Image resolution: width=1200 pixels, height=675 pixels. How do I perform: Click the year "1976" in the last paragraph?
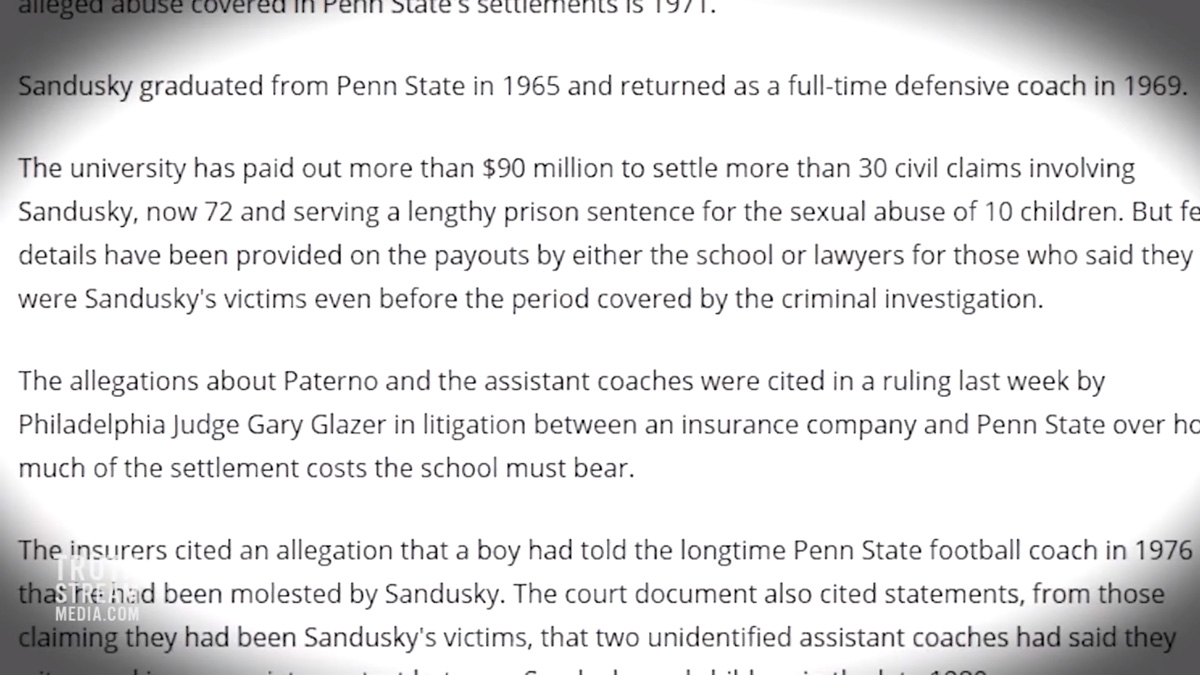pyautogui.click(x=1164, y=551)
